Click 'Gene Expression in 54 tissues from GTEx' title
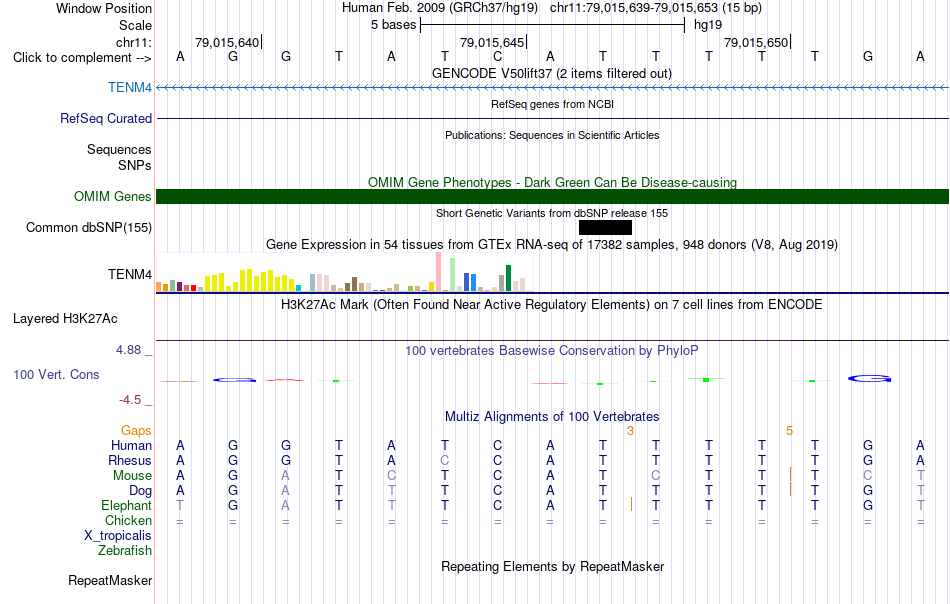950x604 pixels. pyautogui.click(x=552, y=244)
